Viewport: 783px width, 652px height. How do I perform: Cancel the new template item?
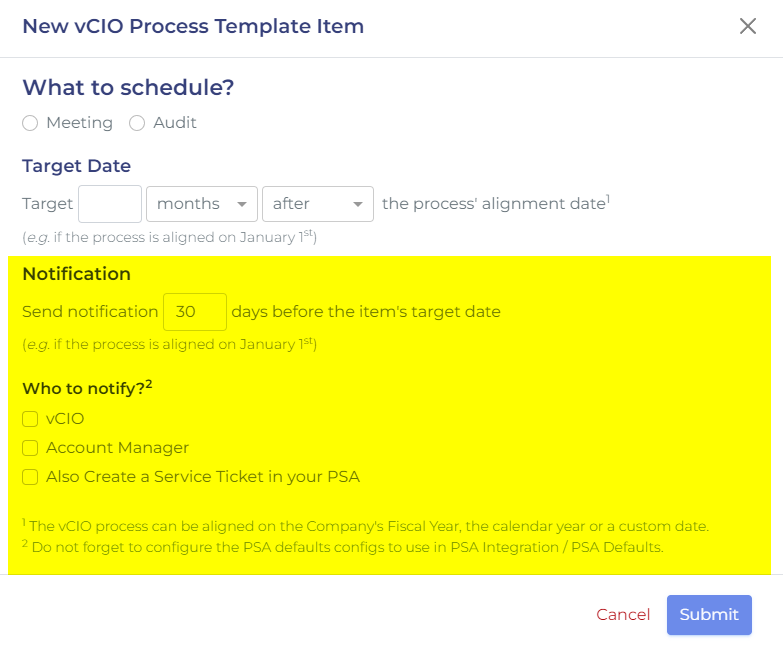(623, 615)
